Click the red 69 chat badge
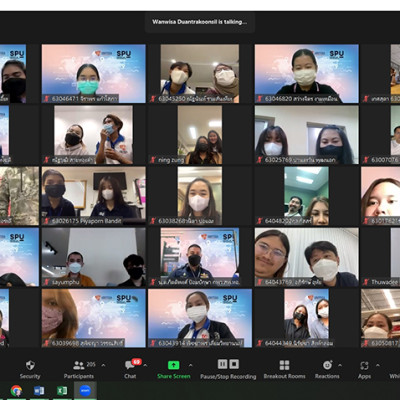This screenshot has height=400, width=400. (136, 362)
